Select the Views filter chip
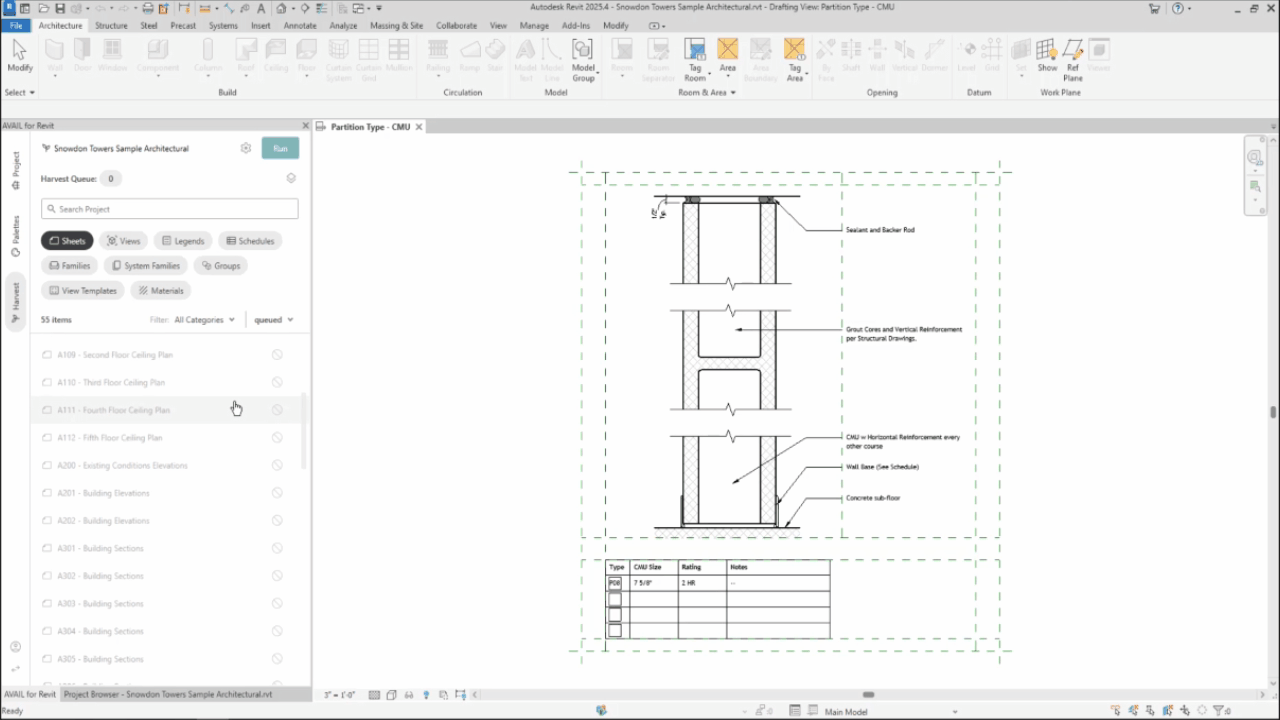 pos(123,241)
